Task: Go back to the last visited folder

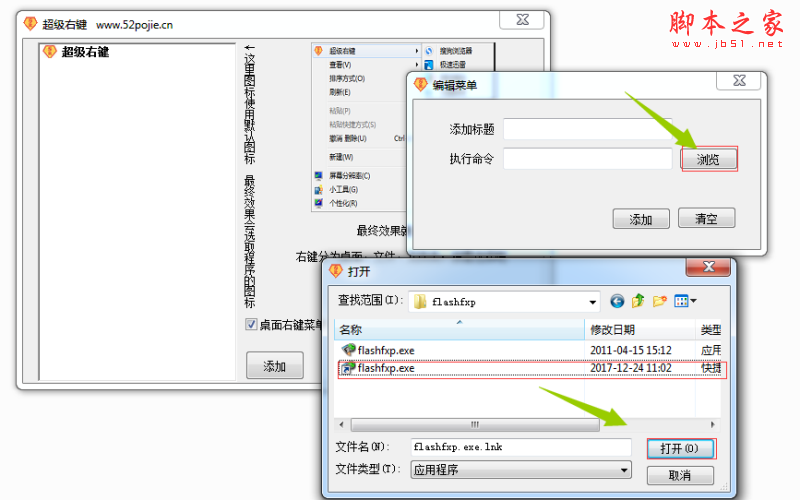Action: click(x=617, y=302)
